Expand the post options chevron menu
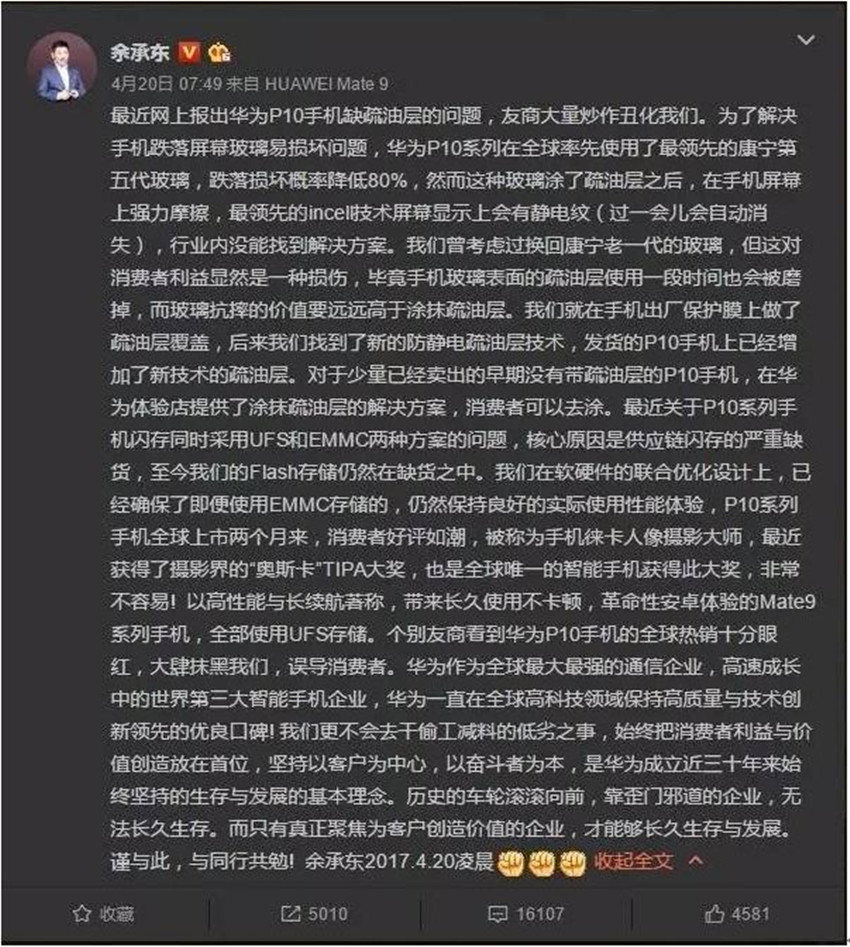This screenshot has height=947, width=850. (806, 40)
